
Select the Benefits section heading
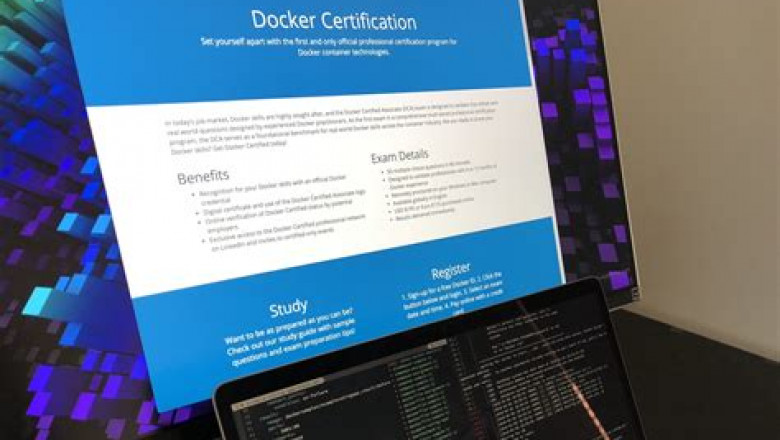[x=203, y=177]
